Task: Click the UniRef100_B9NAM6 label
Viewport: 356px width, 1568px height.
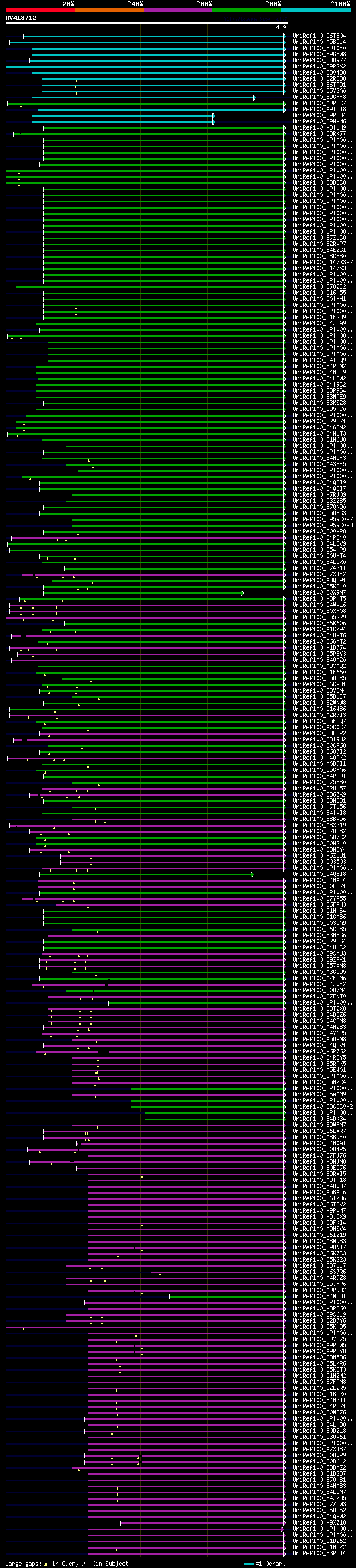Action: click(319, 121)
